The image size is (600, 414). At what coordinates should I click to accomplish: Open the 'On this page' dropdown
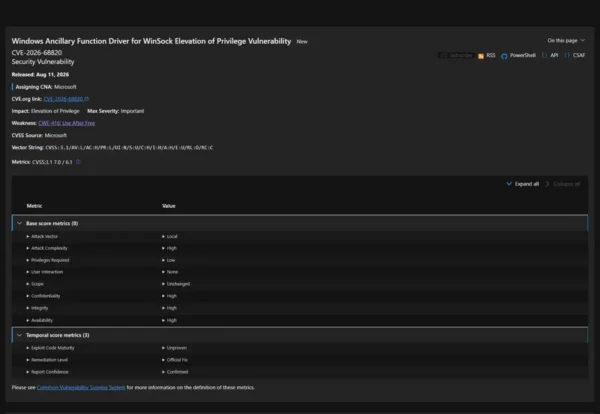pos(566,40)
